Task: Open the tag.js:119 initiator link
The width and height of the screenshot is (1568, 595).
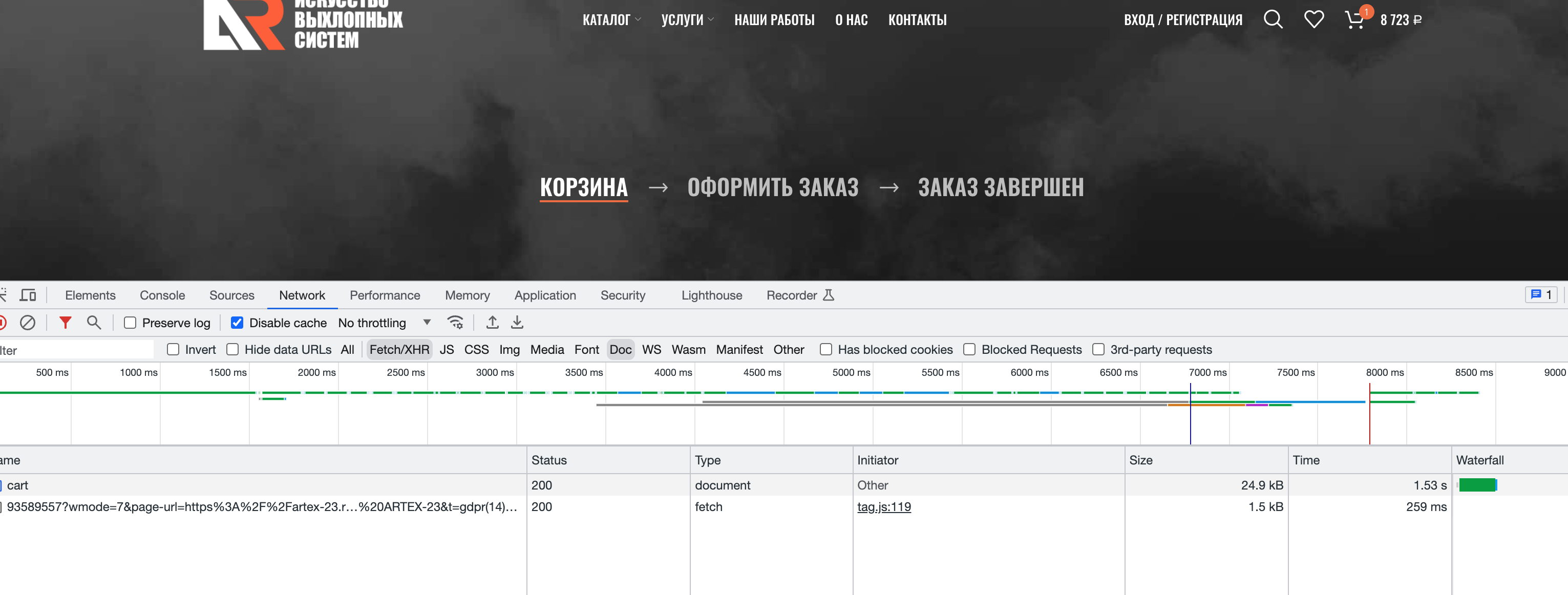Action: 883,507
